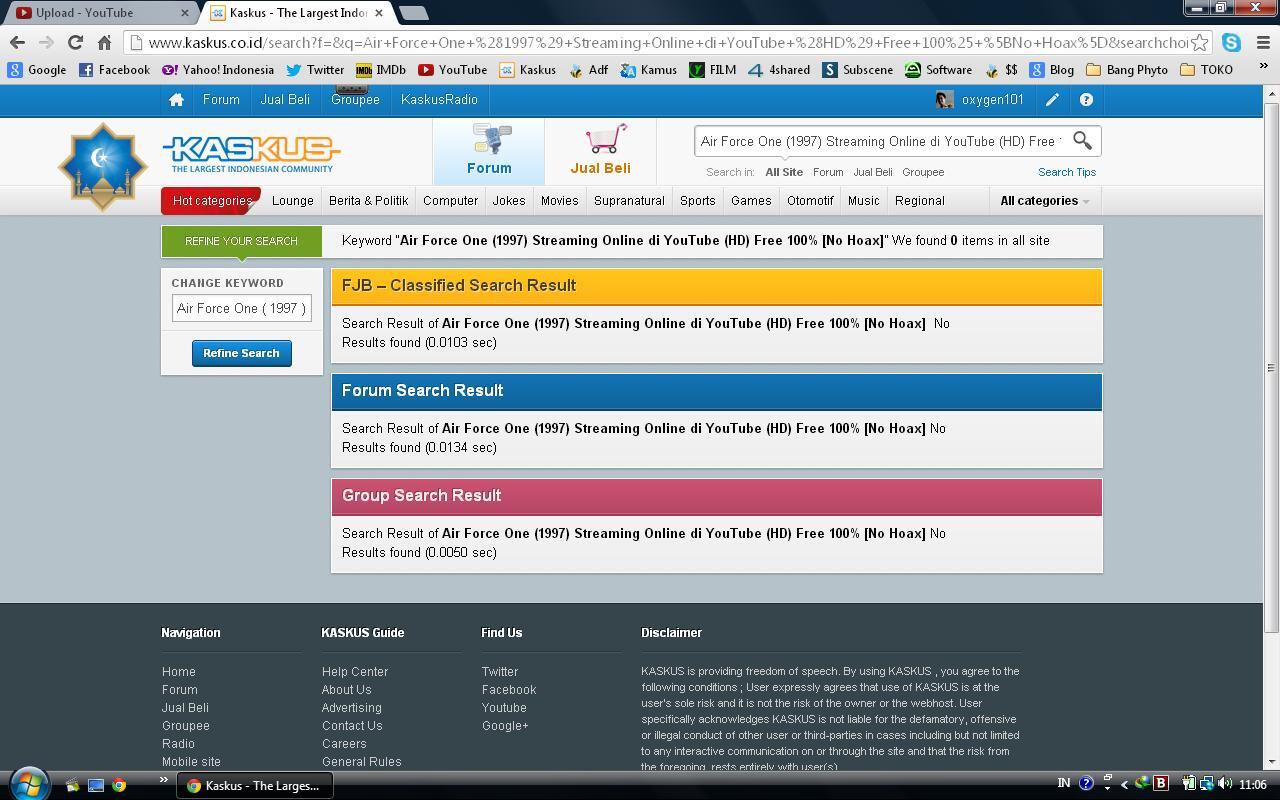The height and width of the screenshot is (800, 1280).
Task: Show hidden tray icons arrow
Action: coord(1124,784)
